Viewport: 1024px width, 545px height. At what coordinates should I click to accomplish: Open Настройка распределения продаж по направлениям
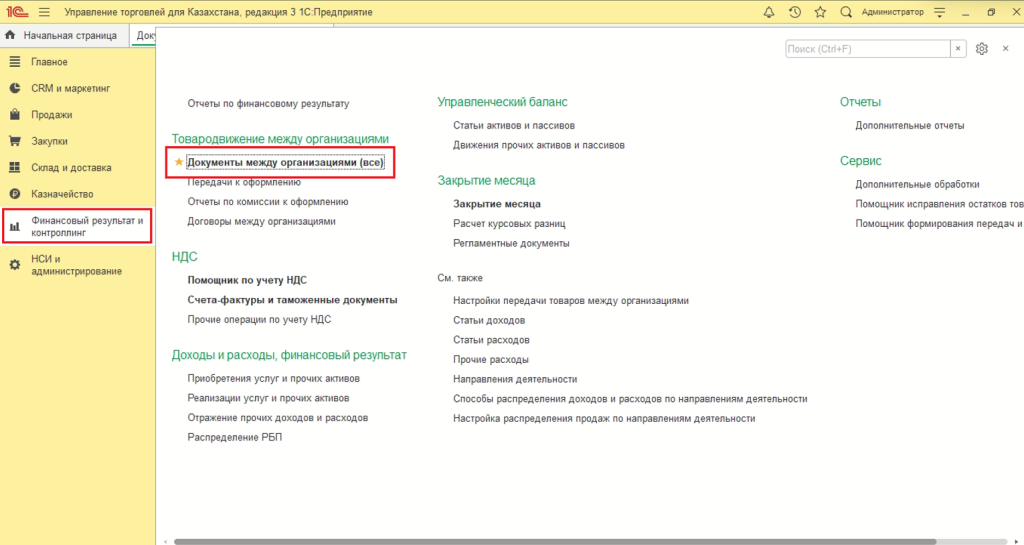click(604, 418)
